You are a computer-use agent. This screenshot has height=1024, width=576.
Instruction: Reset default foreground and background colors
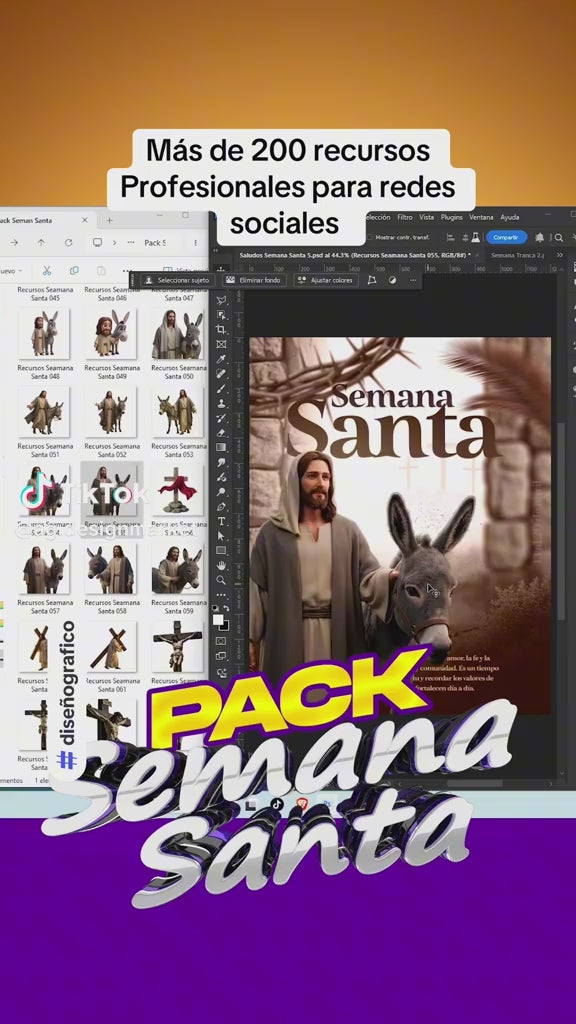216,608
